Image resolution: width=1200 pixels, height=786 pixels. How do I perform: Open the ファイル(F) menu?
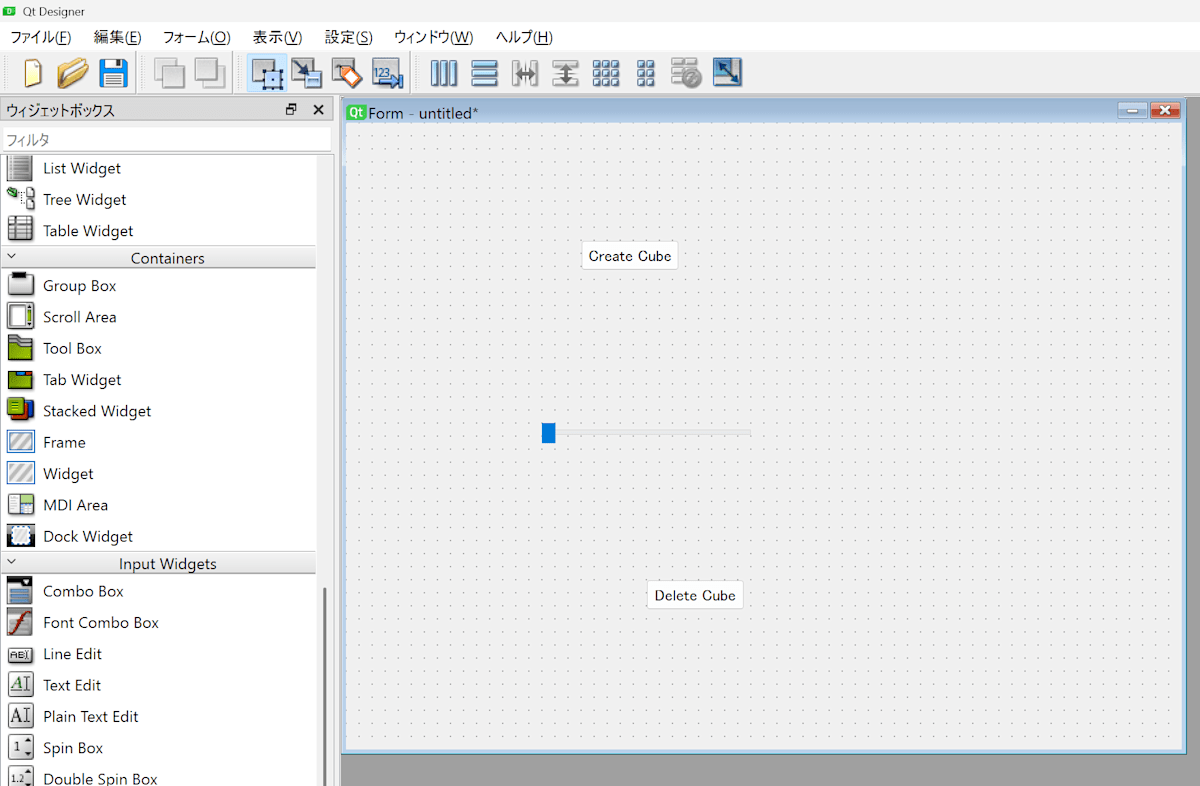coord(40,37)
